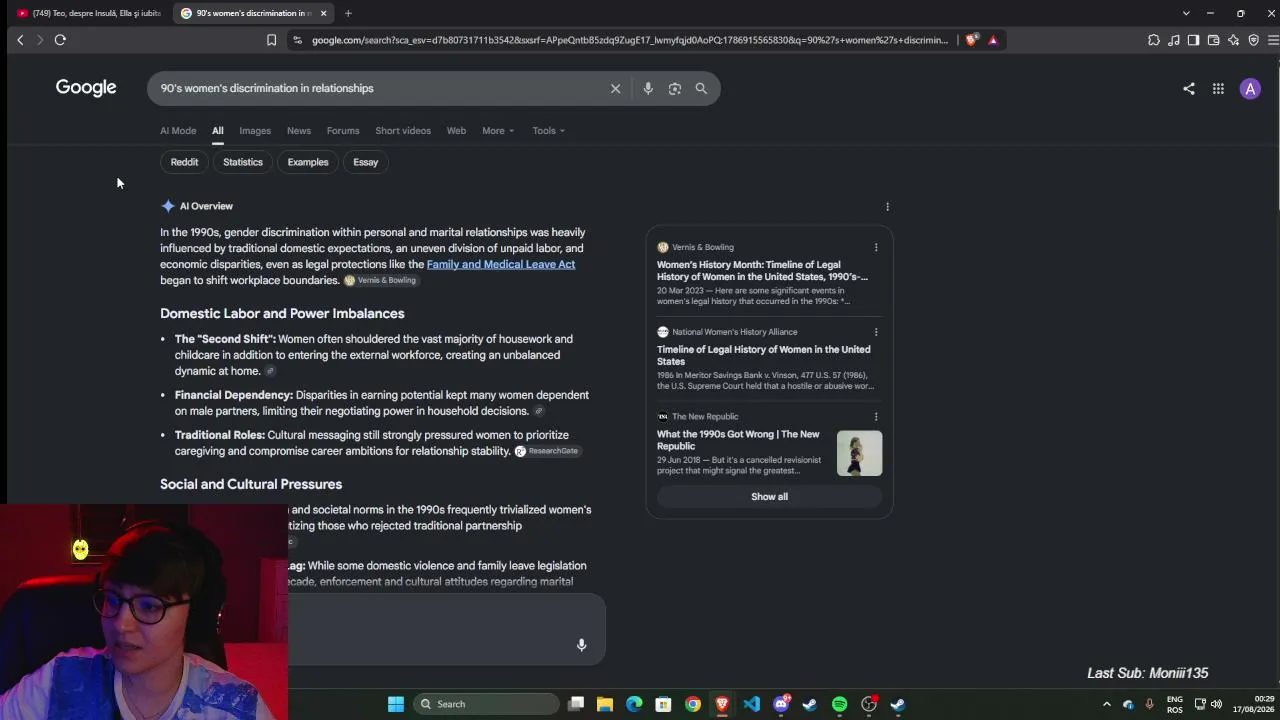Toggle the browser sidebar panel

pos(1193,40)
